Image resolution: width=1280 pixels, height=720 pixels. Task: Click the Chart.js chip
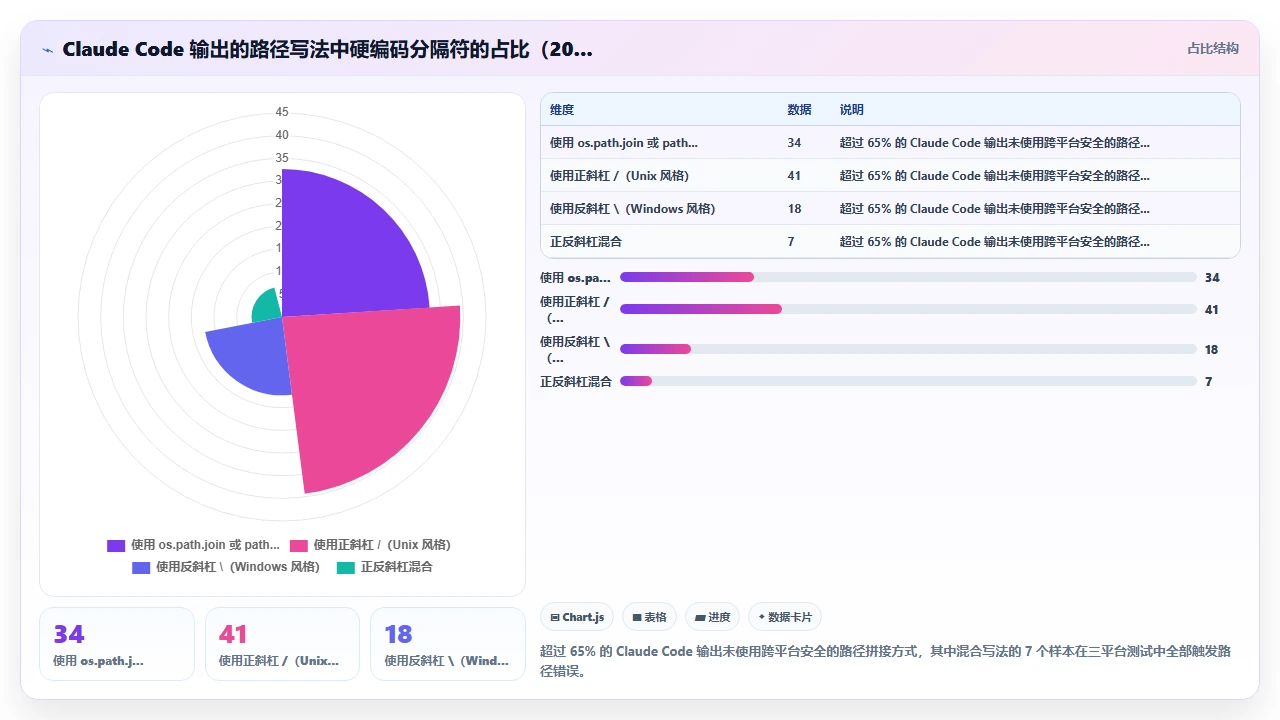click(x=577, y=617)
